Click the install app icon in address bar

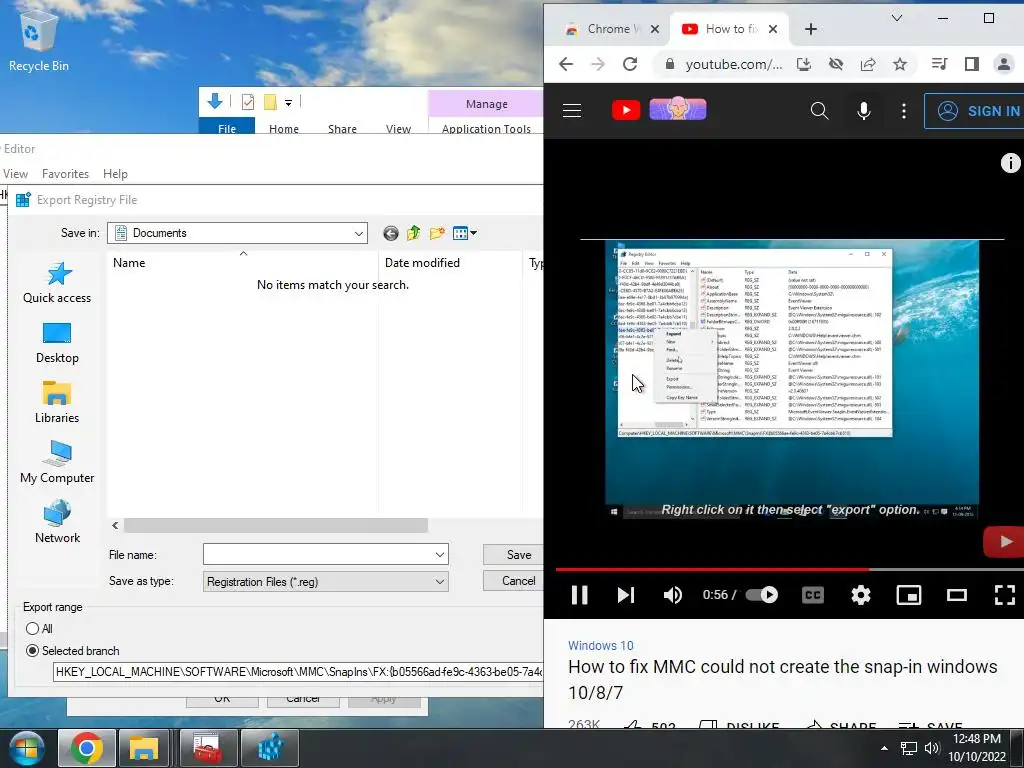coord(804,64)
